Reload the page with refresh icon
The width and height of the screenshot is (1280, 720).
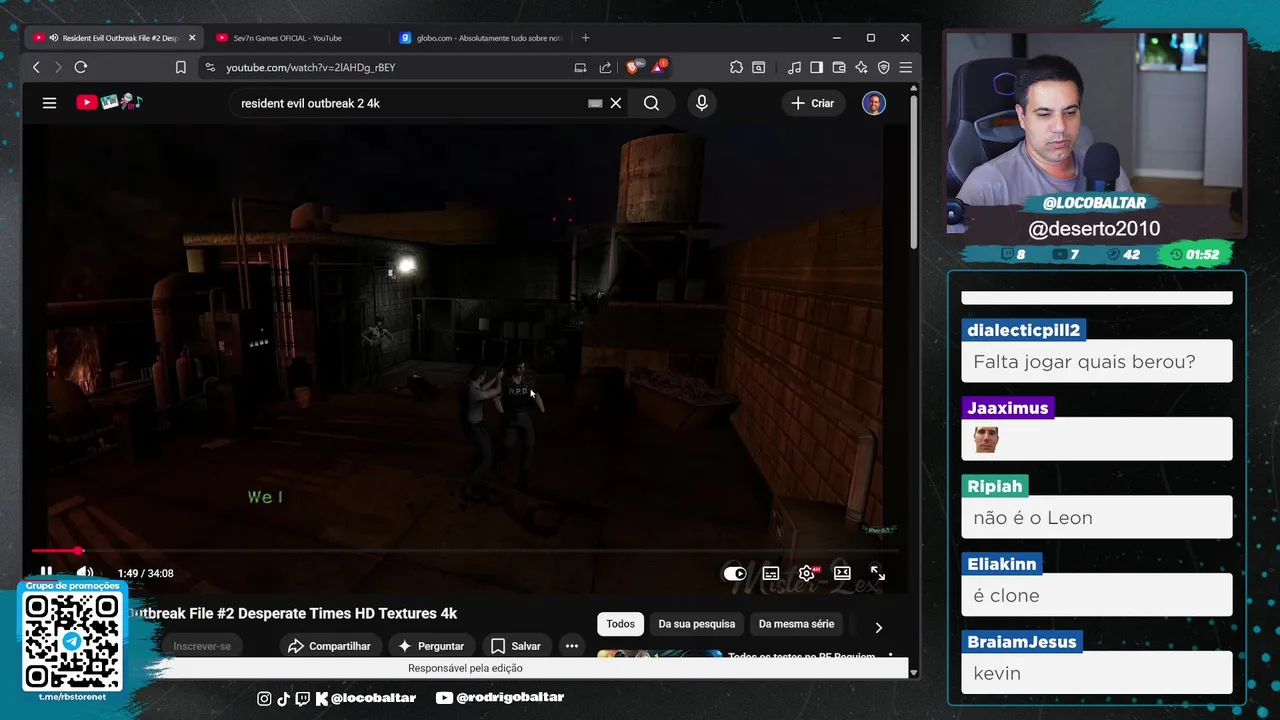(x=81, y=67)
